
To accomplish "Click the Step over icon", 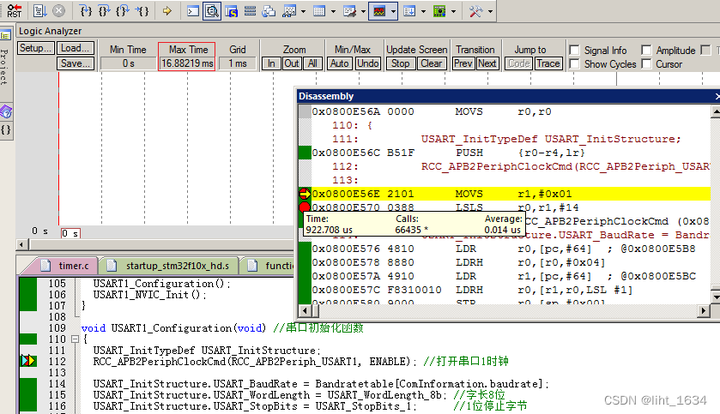I will point(102,10).
